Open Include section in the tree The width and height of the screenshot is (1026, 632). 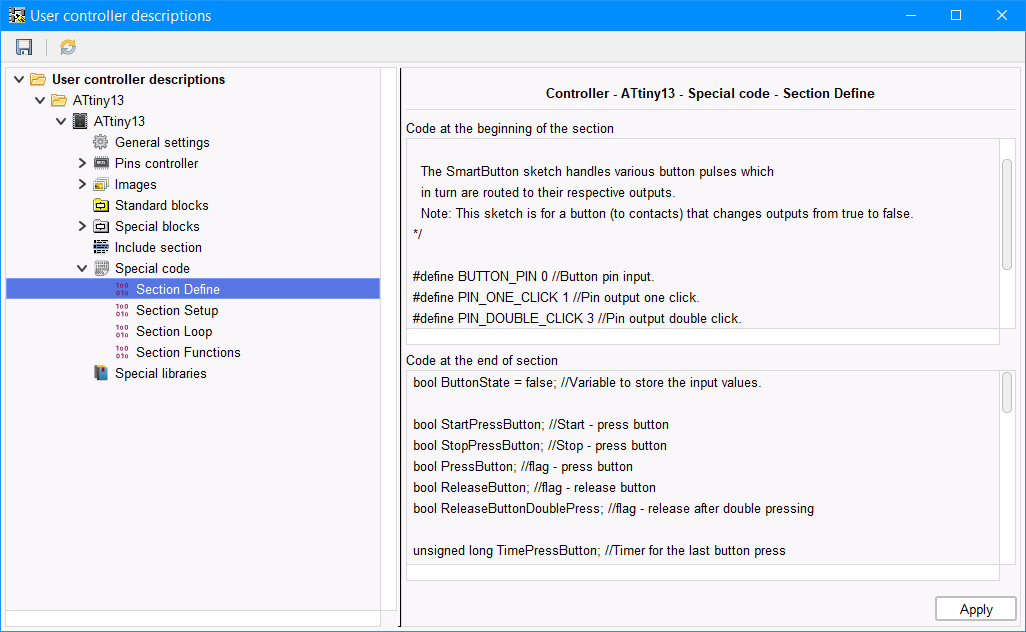point(158,247)
